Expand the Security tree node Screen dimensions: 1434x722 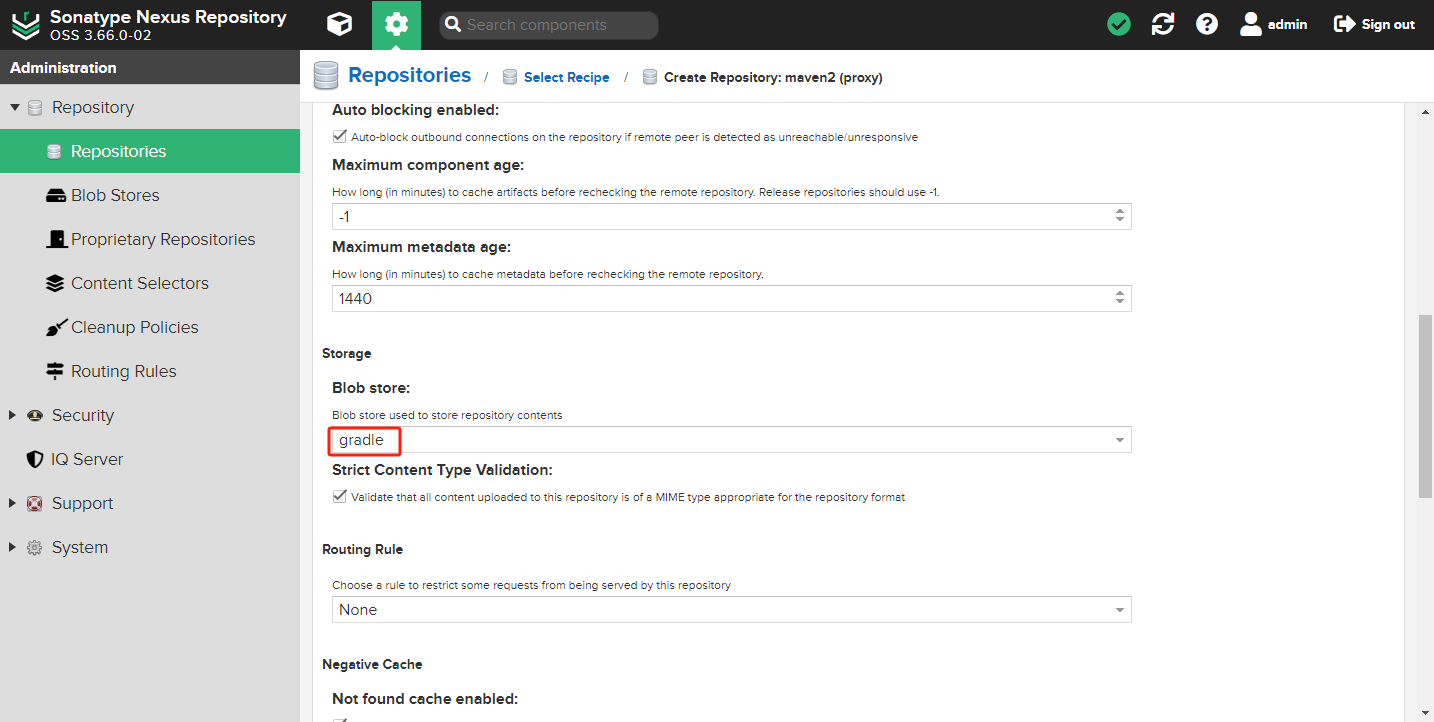[x=13, y=416]
